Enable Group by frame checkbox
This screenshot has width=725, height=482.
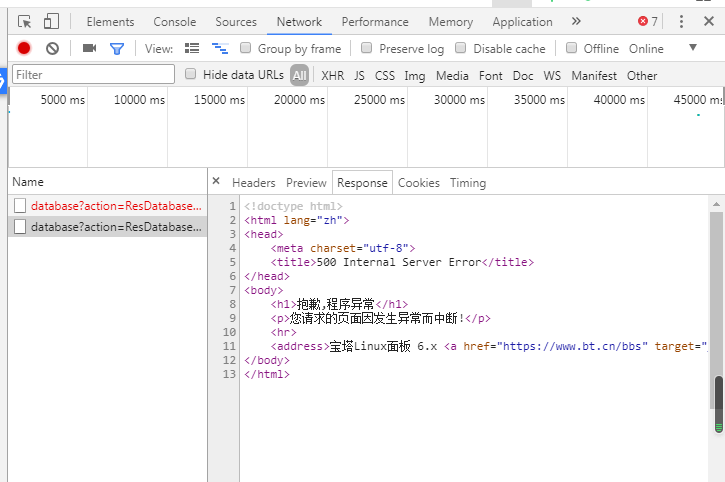(246, 48)
